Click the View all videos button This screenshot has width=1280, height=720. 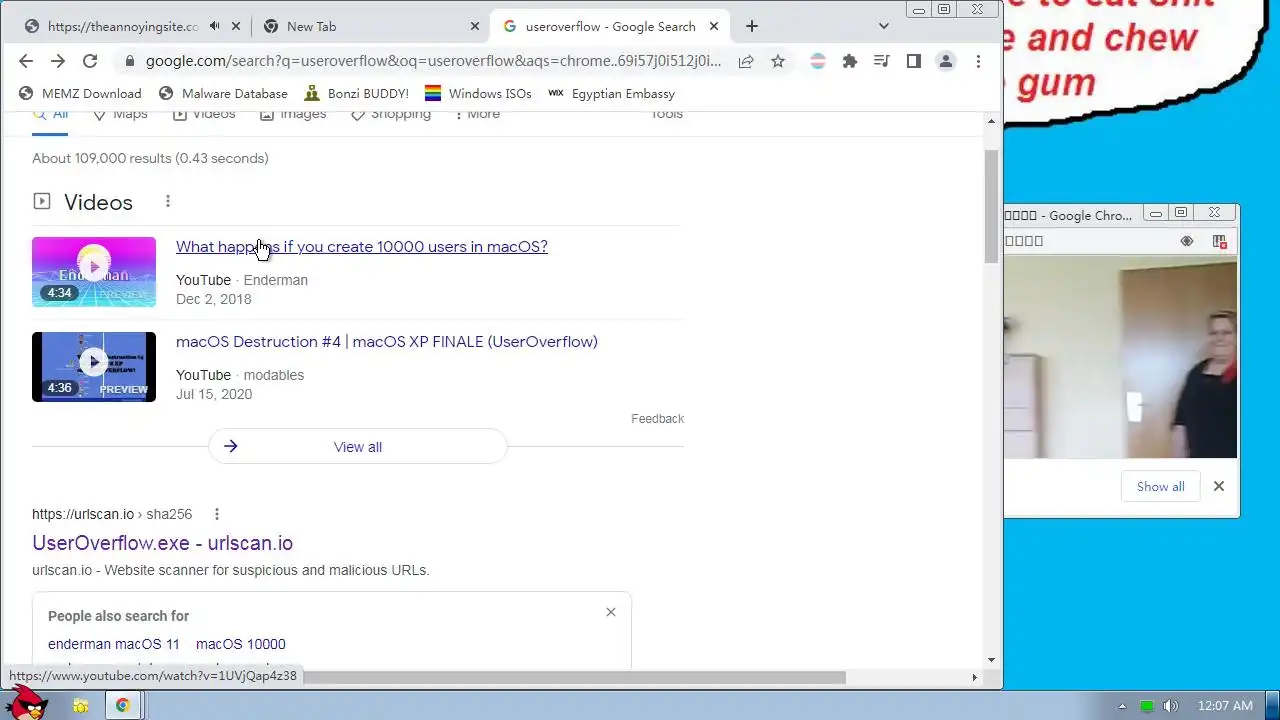pos(358,447)
